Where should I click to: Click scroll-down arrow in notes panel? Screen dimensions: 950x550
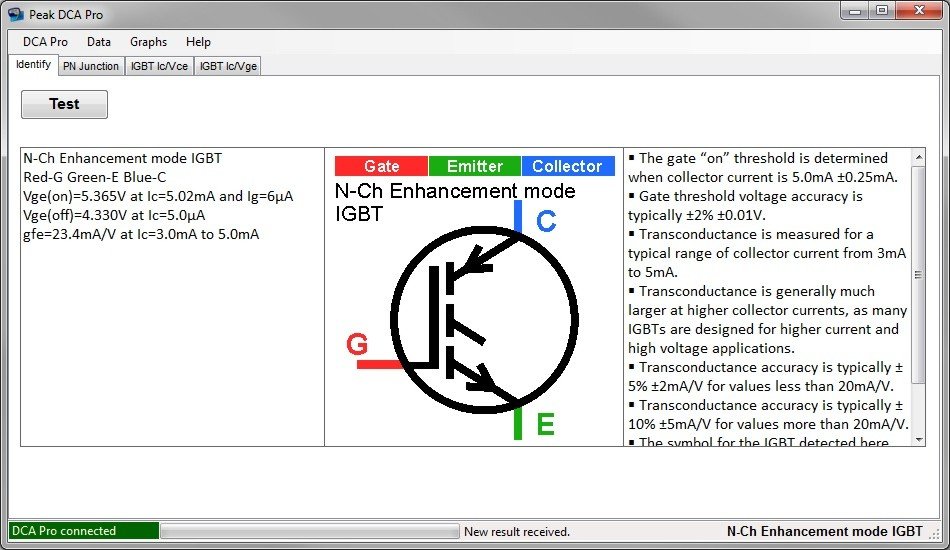pyautogui.click(x=918, y=440)
